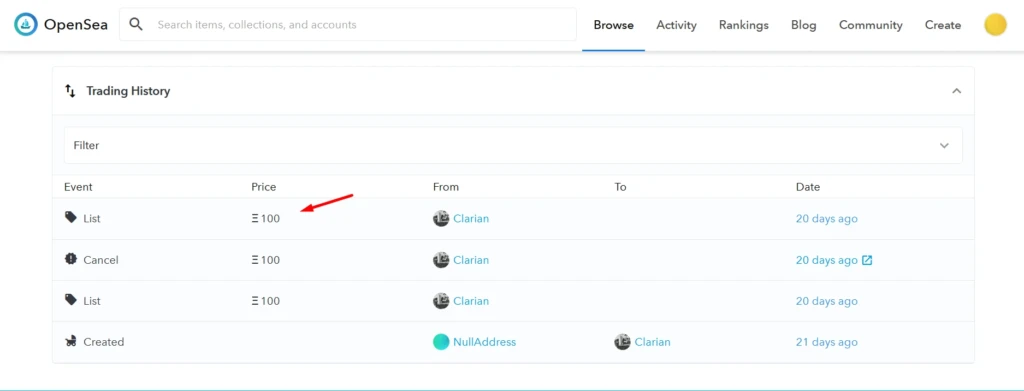Viewport: 1024px width, 391px height.
Task: Click the search magnifier icon
Action: click(136, 24)
